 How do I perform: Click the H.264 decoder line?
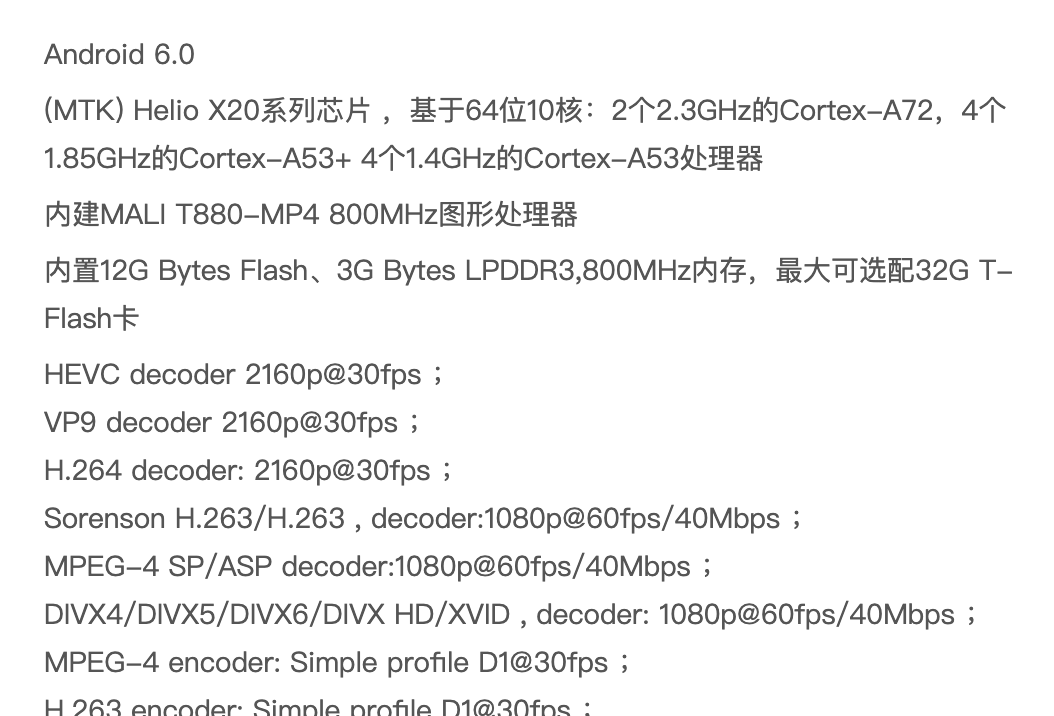[249, 471]
